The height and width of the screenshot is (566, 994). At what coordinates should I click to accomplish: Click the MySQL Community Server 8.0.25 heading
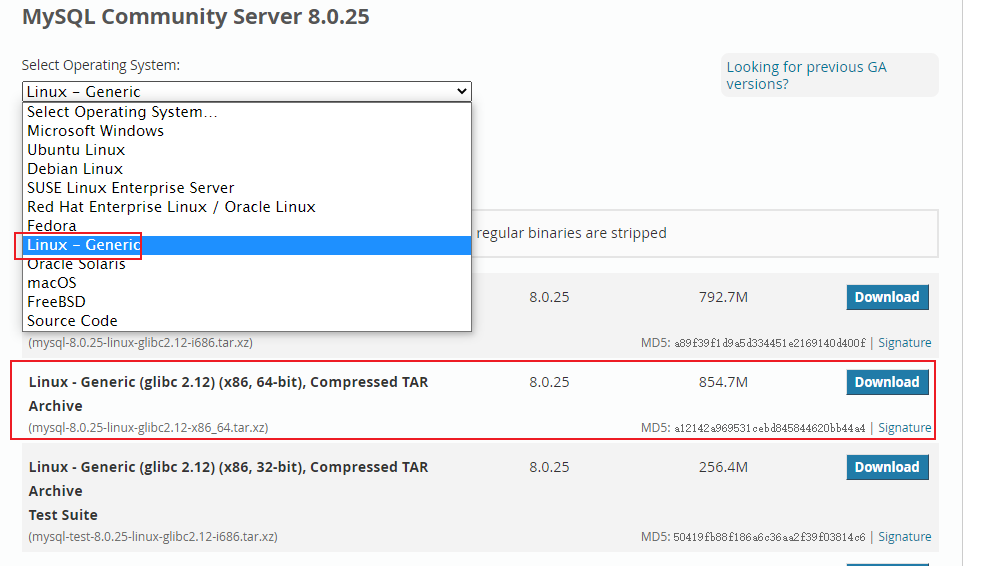[x=196, y=16]
